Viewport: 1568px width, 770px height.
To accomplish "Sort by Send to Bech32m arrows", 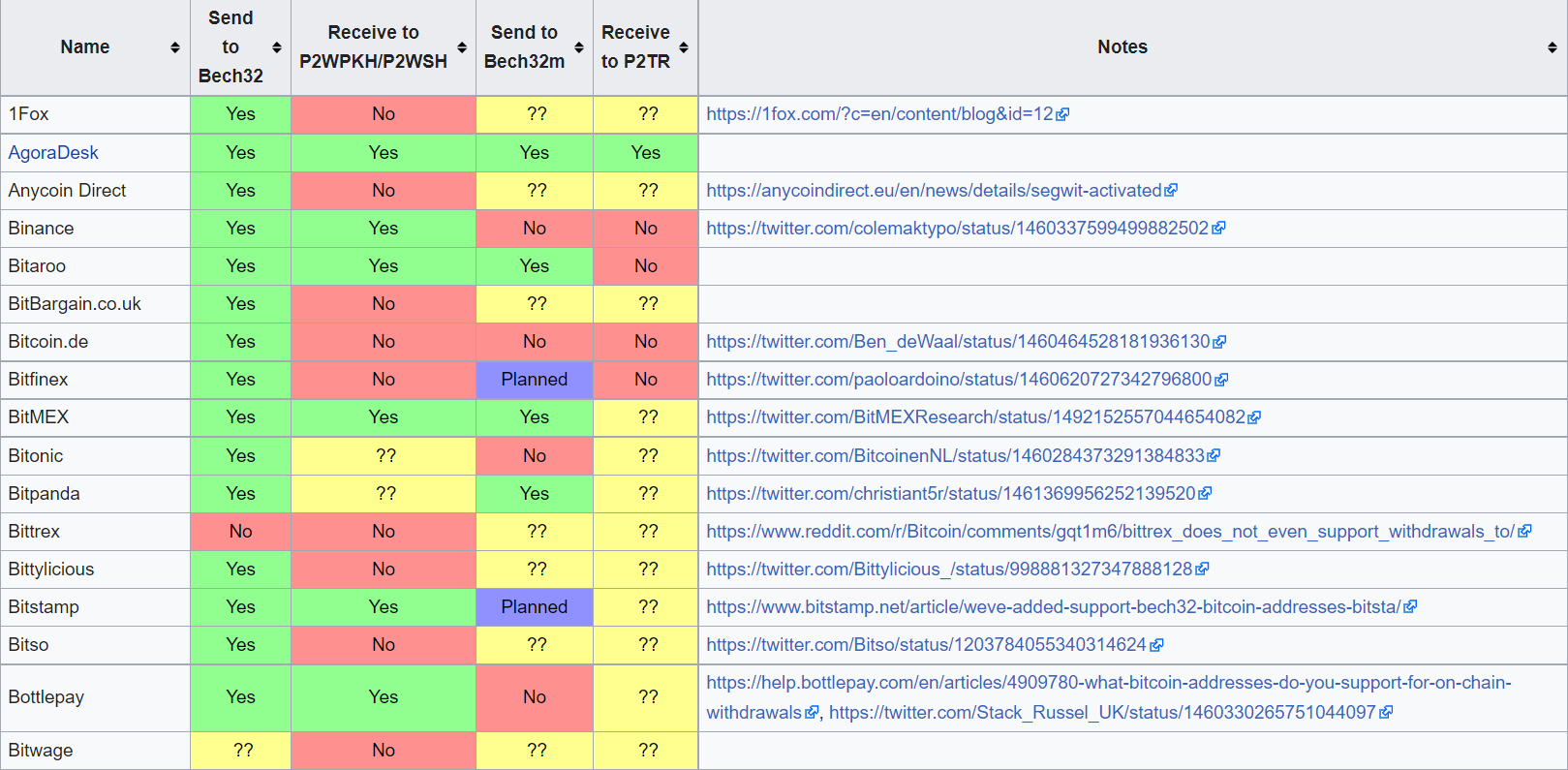I will (x=579, y=47).
